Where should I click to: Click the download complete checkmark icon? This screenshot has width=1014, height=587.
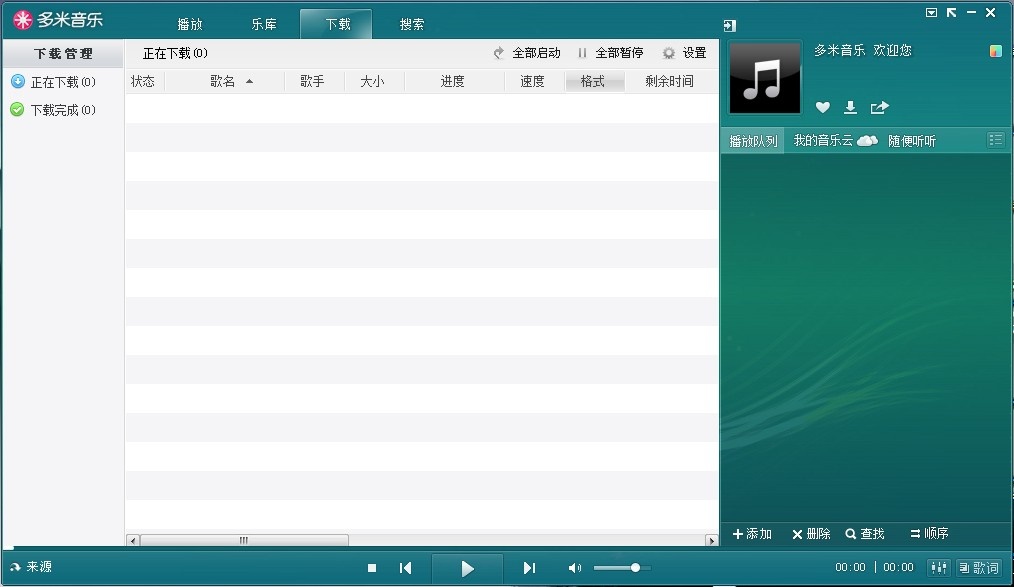click(x=17, y=109)
